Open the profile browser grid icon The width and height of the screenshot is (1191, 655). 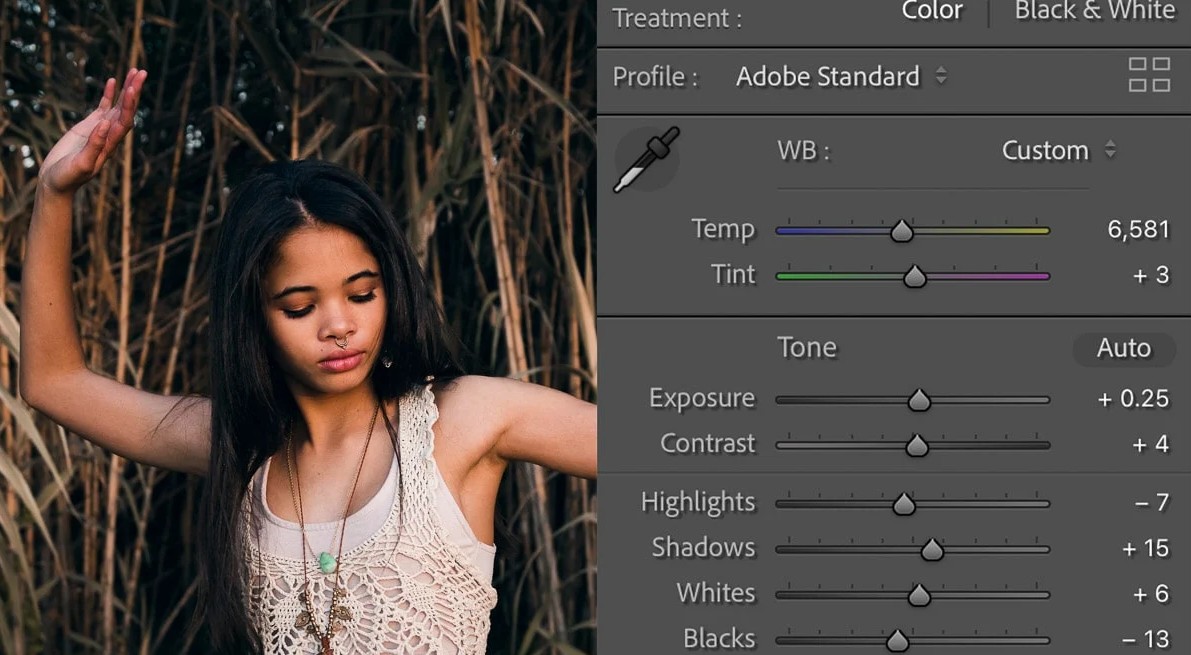coord(1149,75)
